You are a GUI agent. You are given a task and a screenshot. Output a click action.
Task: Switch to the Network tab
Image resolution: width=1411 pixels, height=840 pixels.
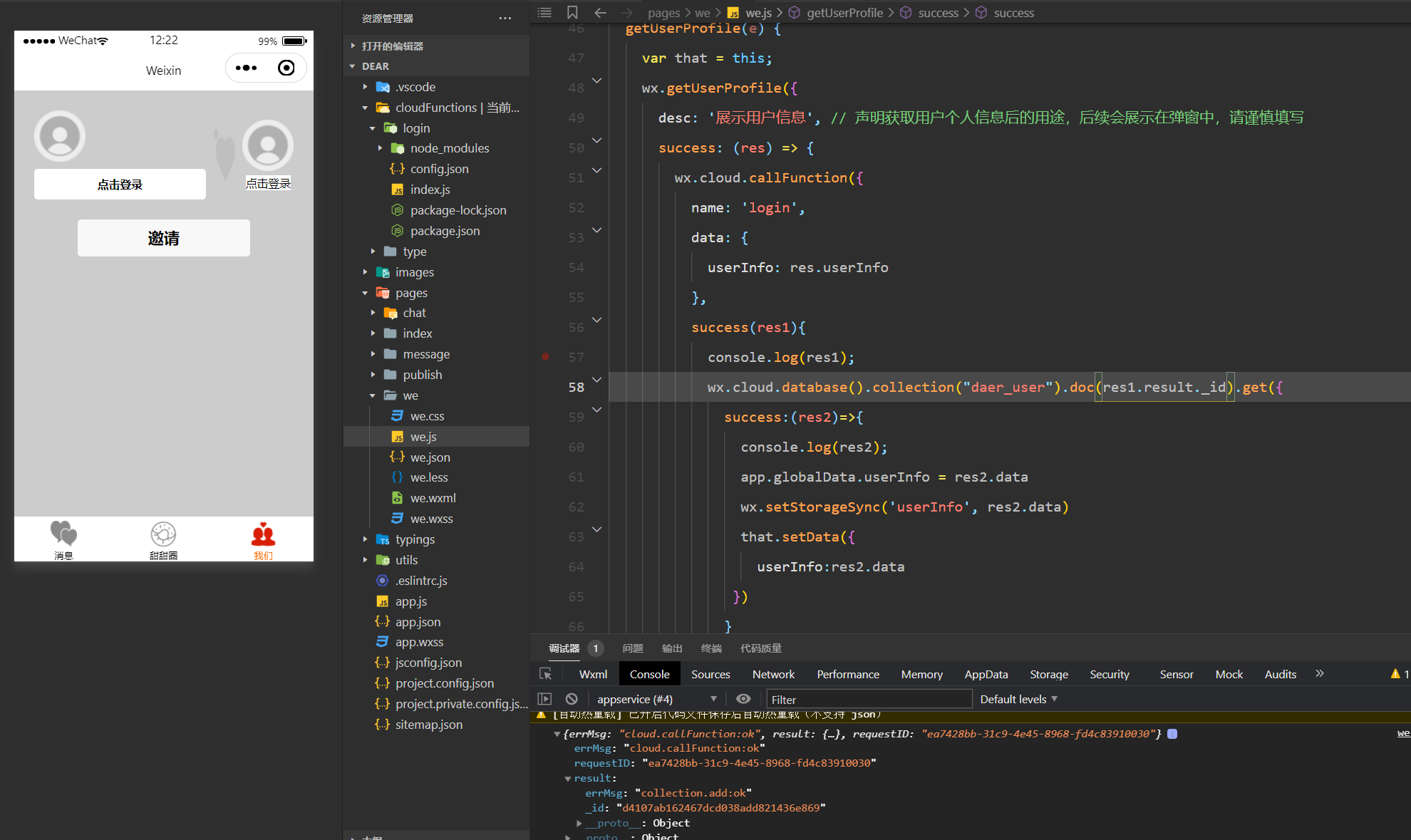[x=773, y=674]
